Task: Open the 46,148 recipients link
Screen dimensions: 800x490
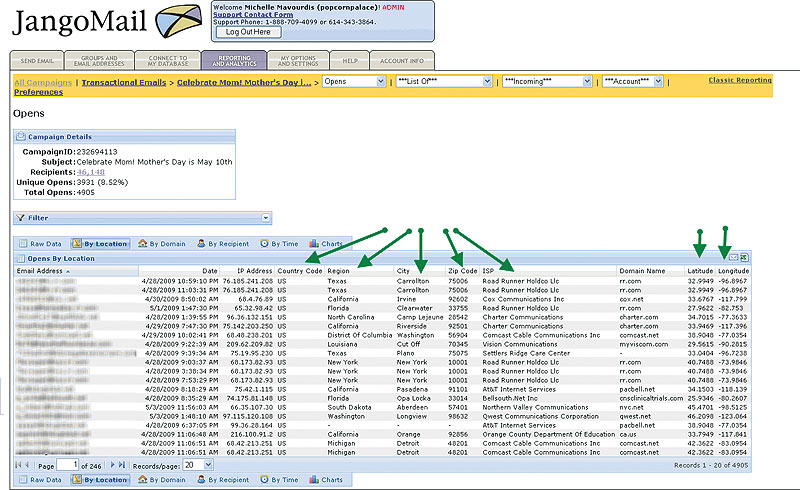Action: tap(90, 173)
